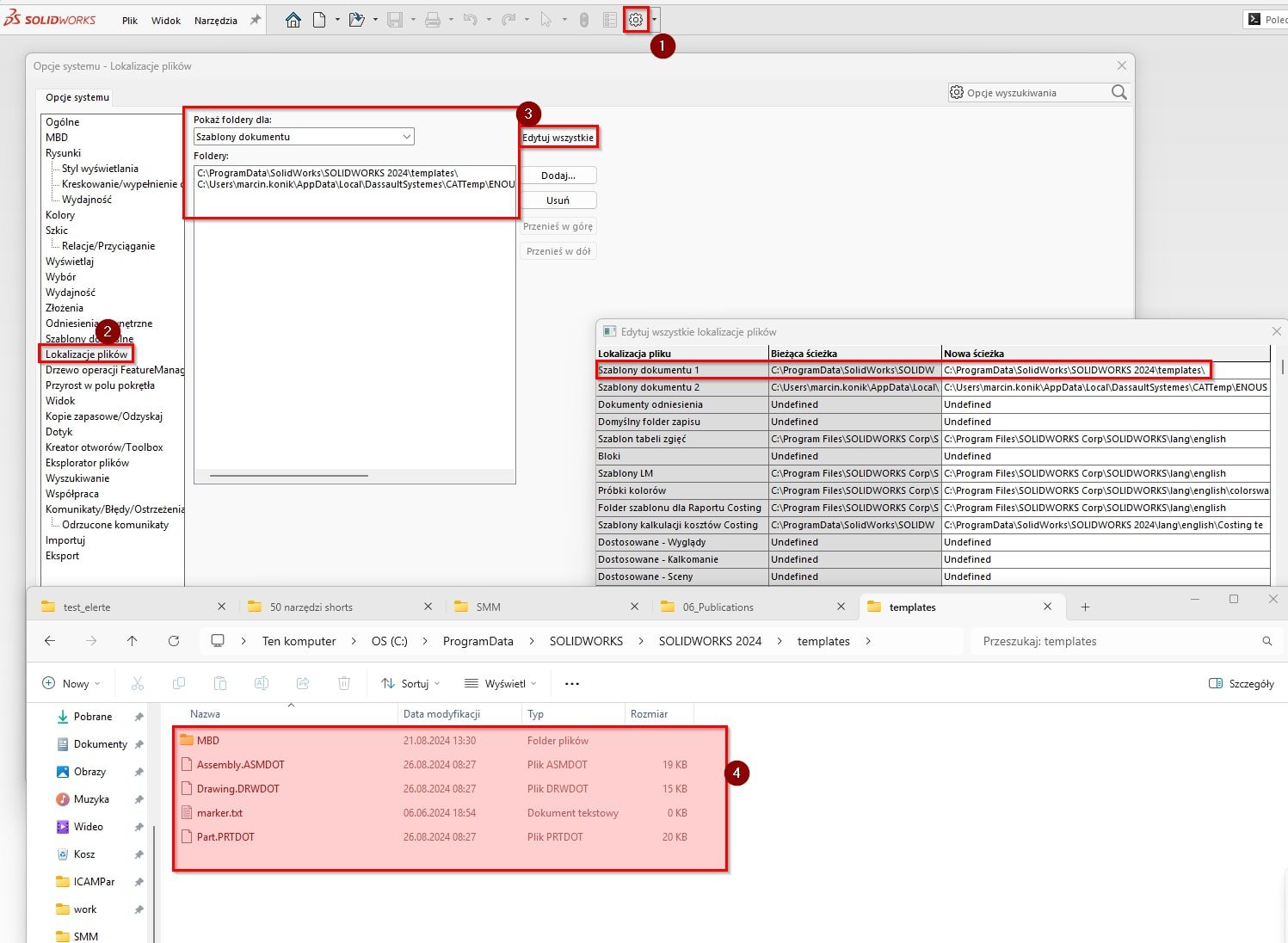Click the SolidWorks Home icon
The image size is (1288, 943).
(293, 20)
